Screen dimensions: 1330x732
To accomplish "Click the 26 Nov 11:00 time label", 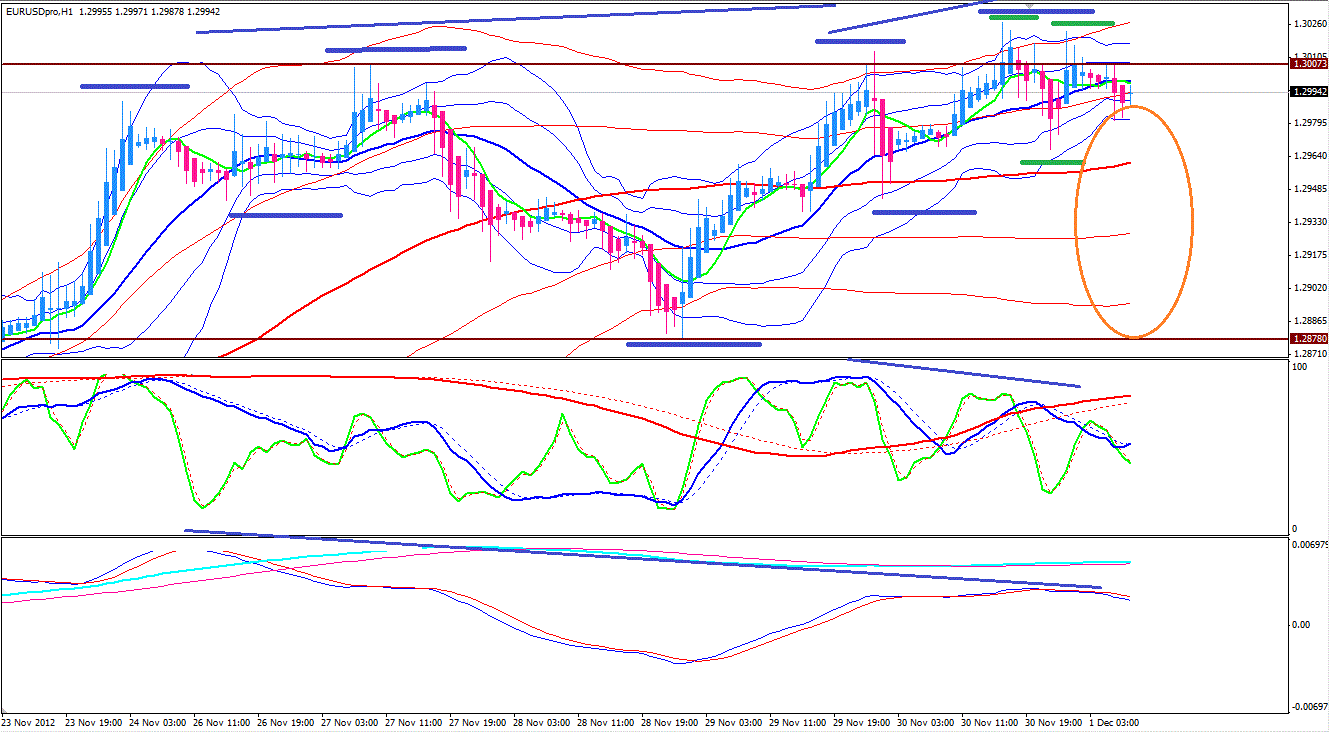I will [x=222, y=722].
